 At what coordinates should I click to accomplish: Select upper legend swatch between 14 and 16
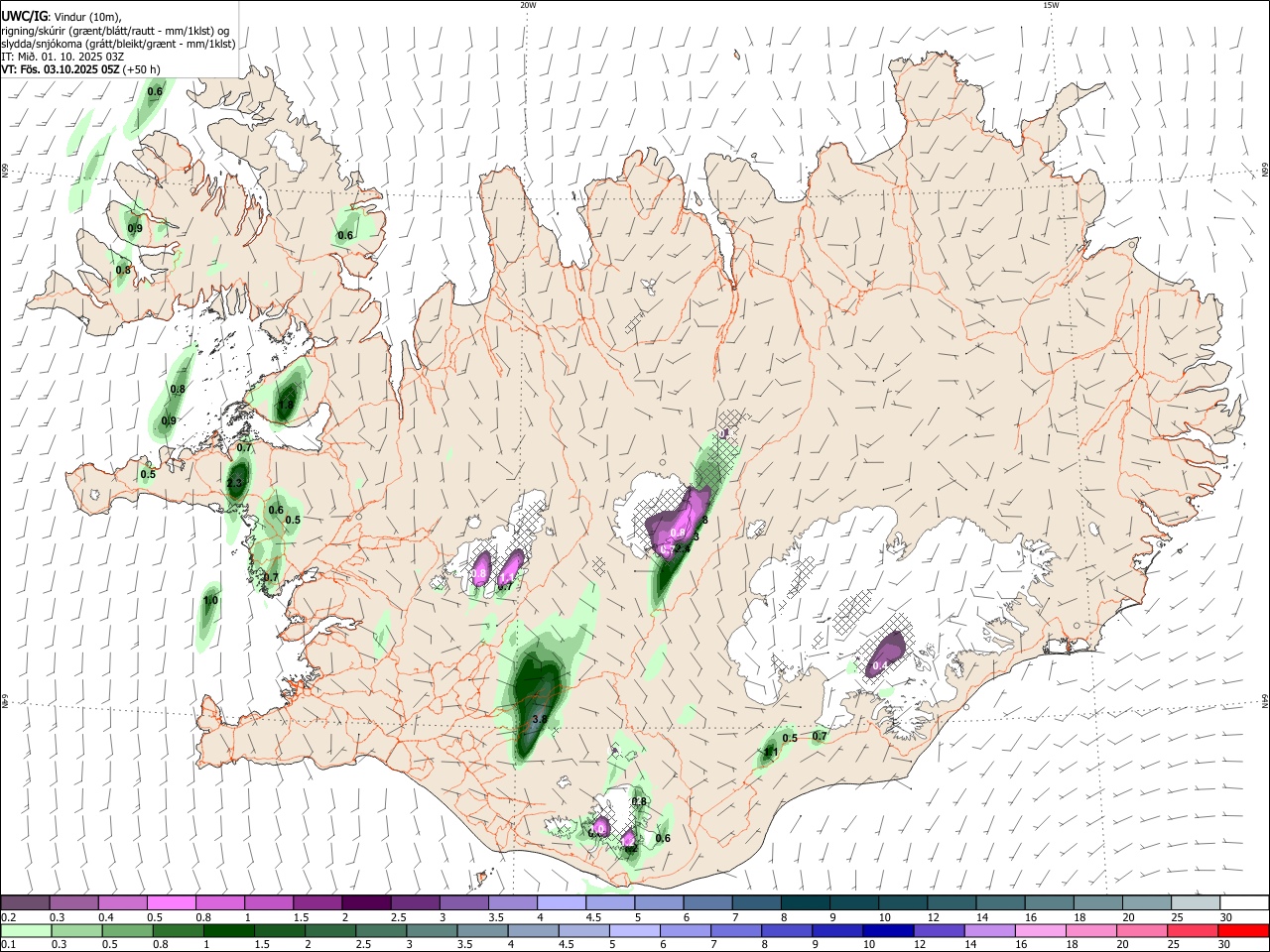[x=1000, y=902]
